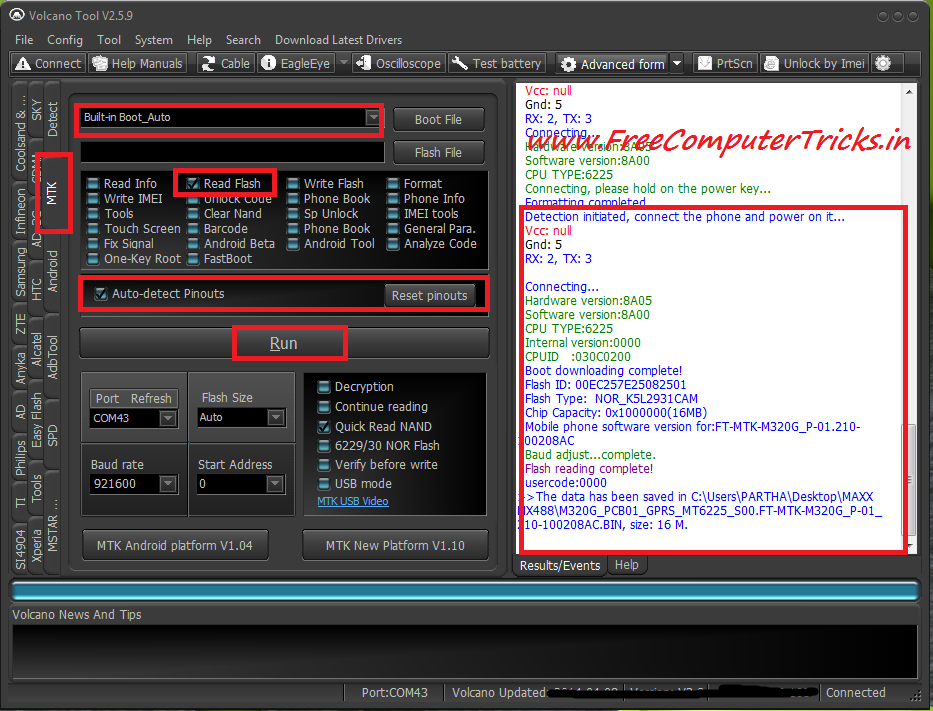933x711 pixels.
Task: Tick the Sp Unlock option
Action: point(293,214)
